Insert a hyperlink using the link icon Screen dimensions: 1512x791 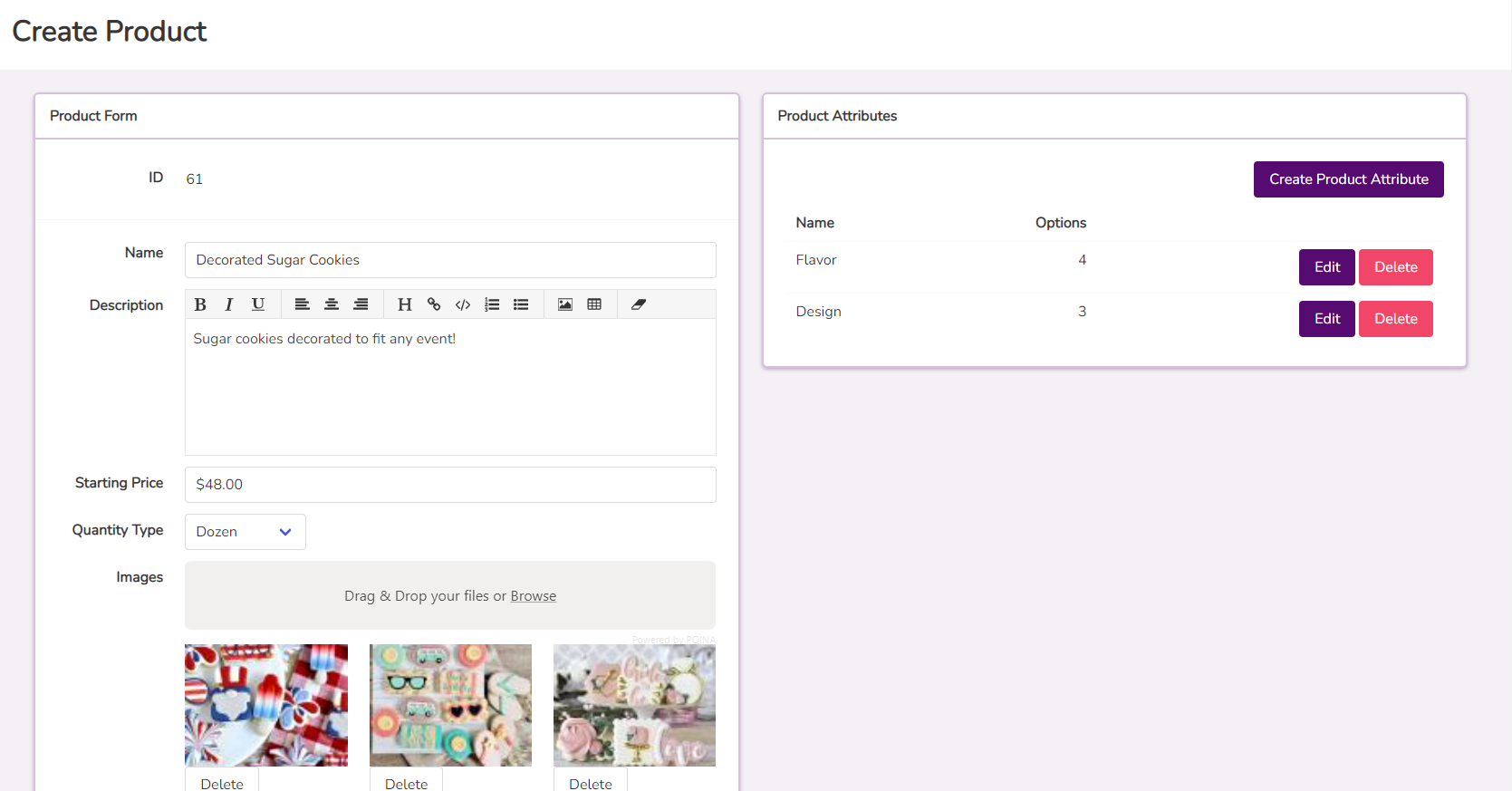tap(434, 304)
